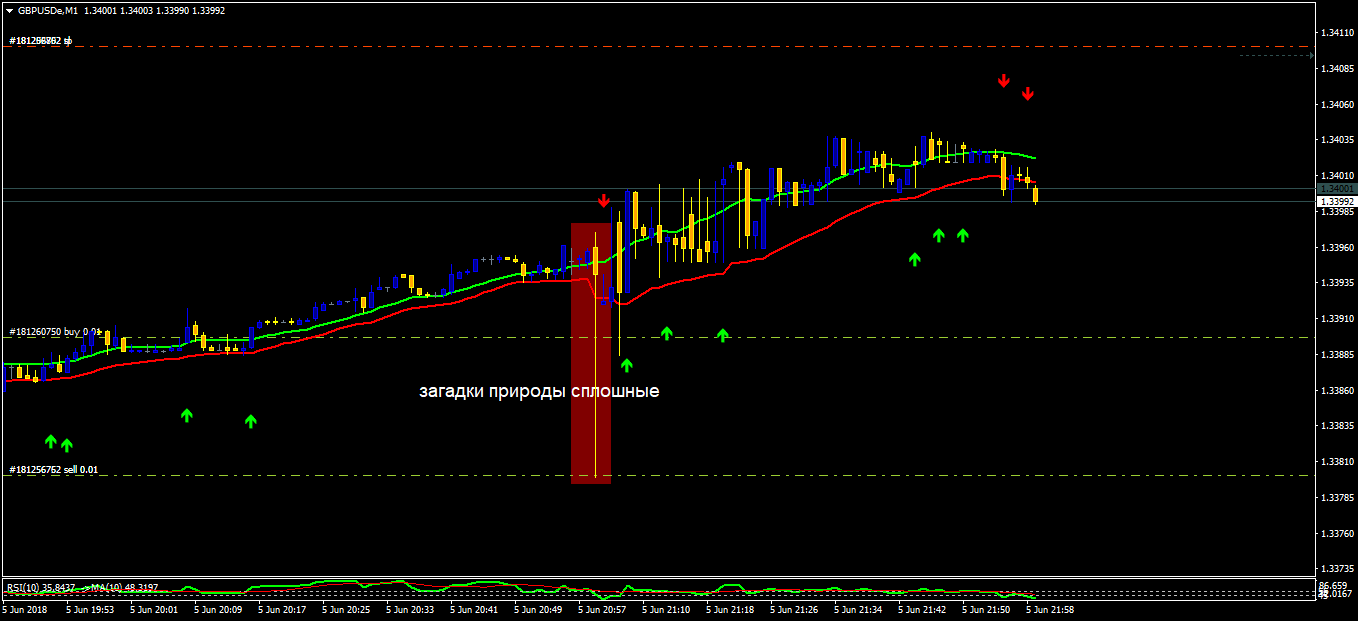1358x621 pixels.
Task: Click the "5 Jun 21:42" time axis label
Action: click(x=922, y=608)
